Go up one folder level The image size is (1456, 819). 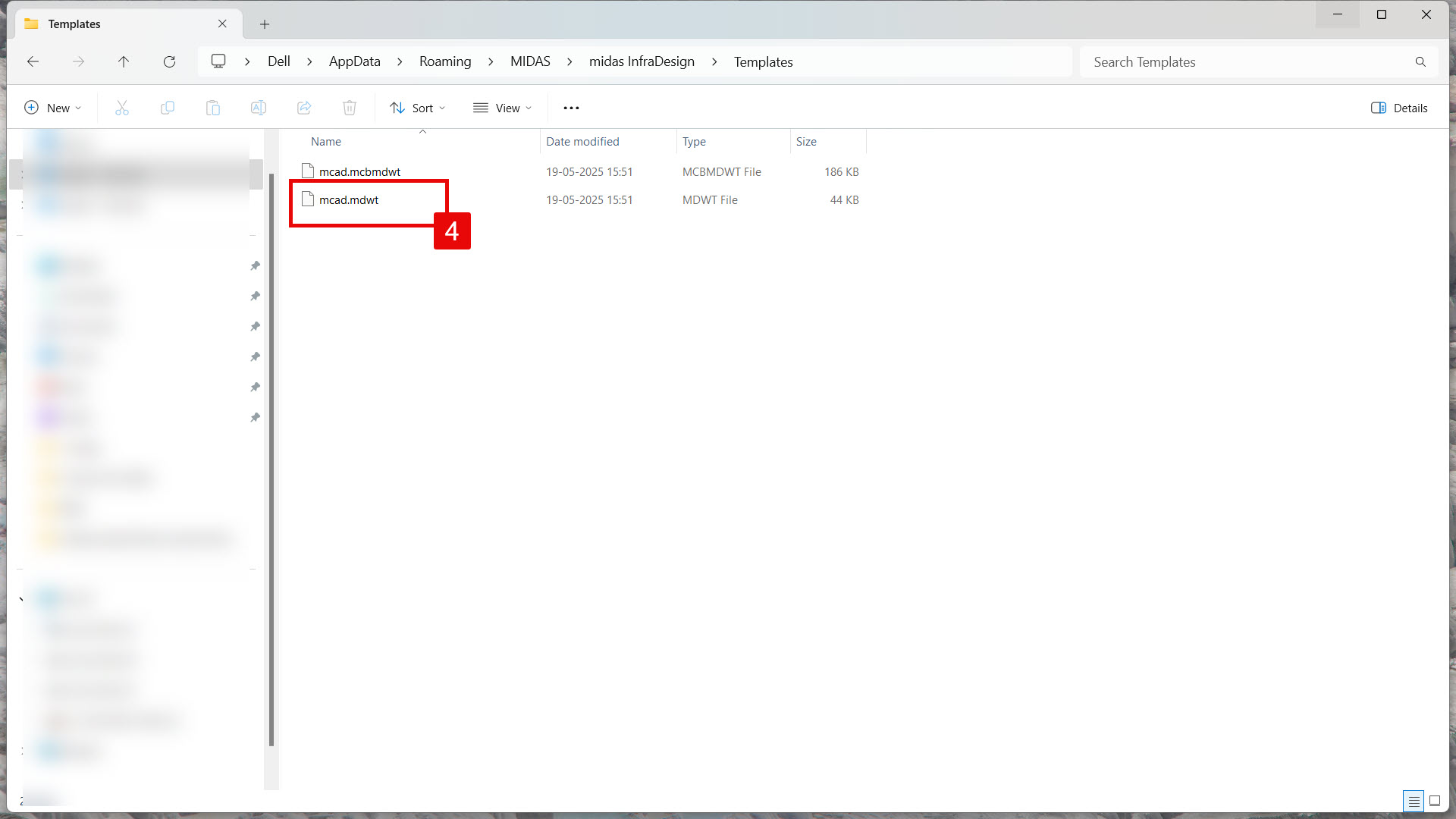pos(124,61)
